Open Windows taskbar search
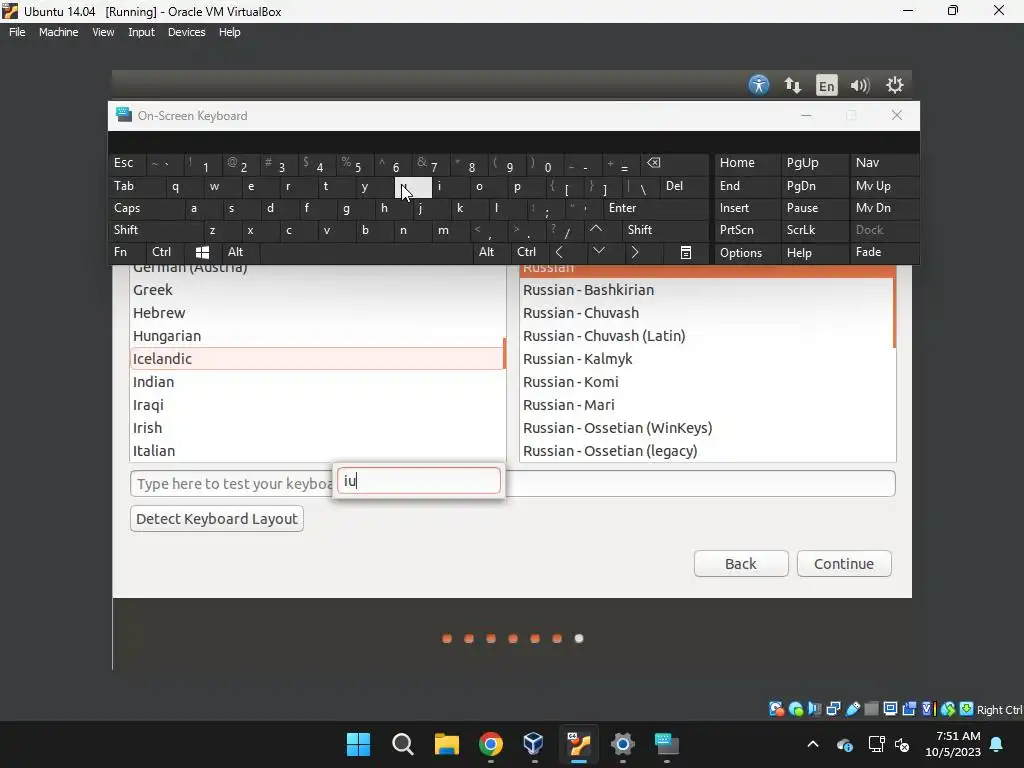 402,744
